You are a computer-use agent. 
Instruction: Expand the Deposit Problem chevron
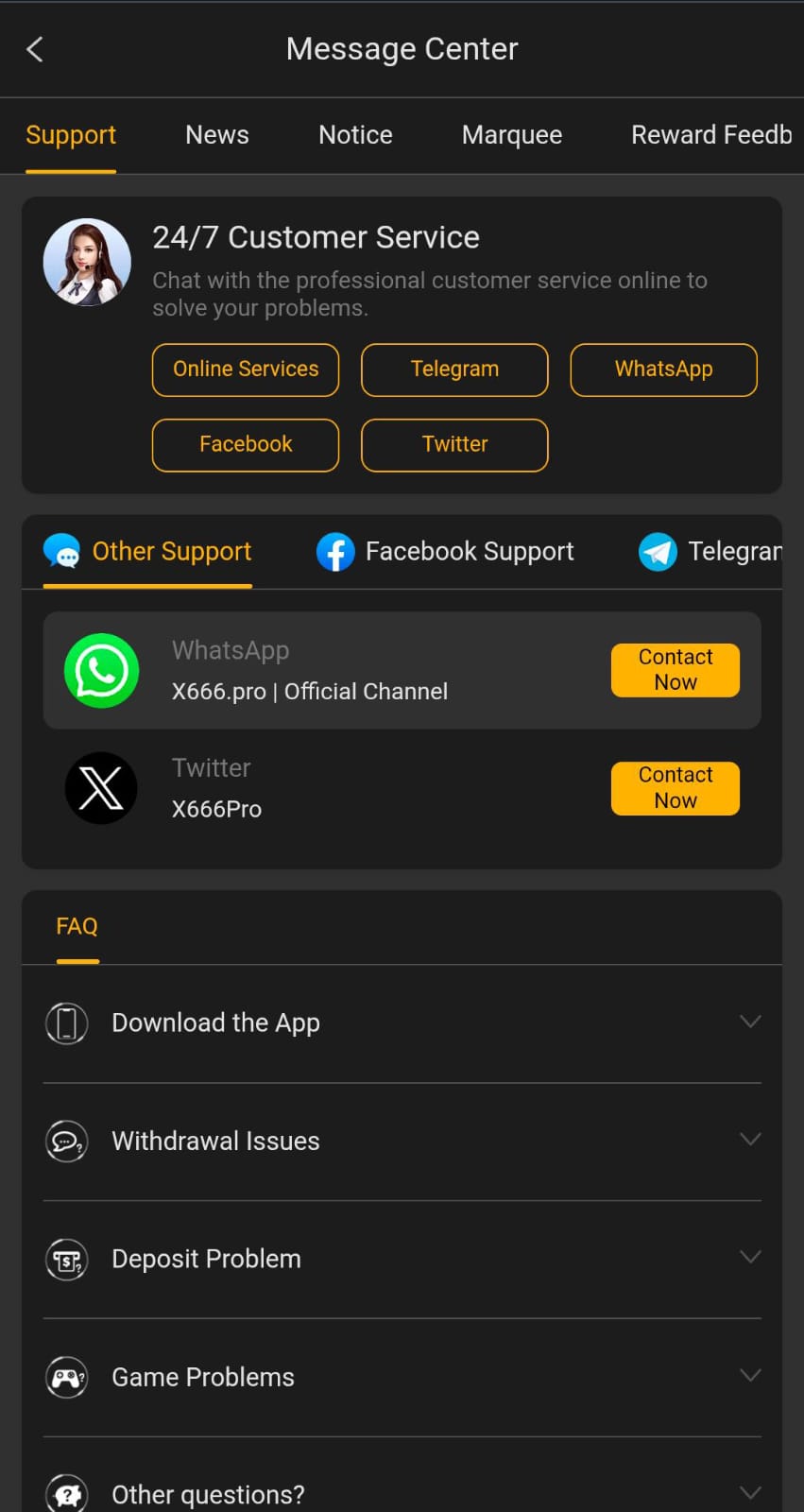pos(750,1258)
